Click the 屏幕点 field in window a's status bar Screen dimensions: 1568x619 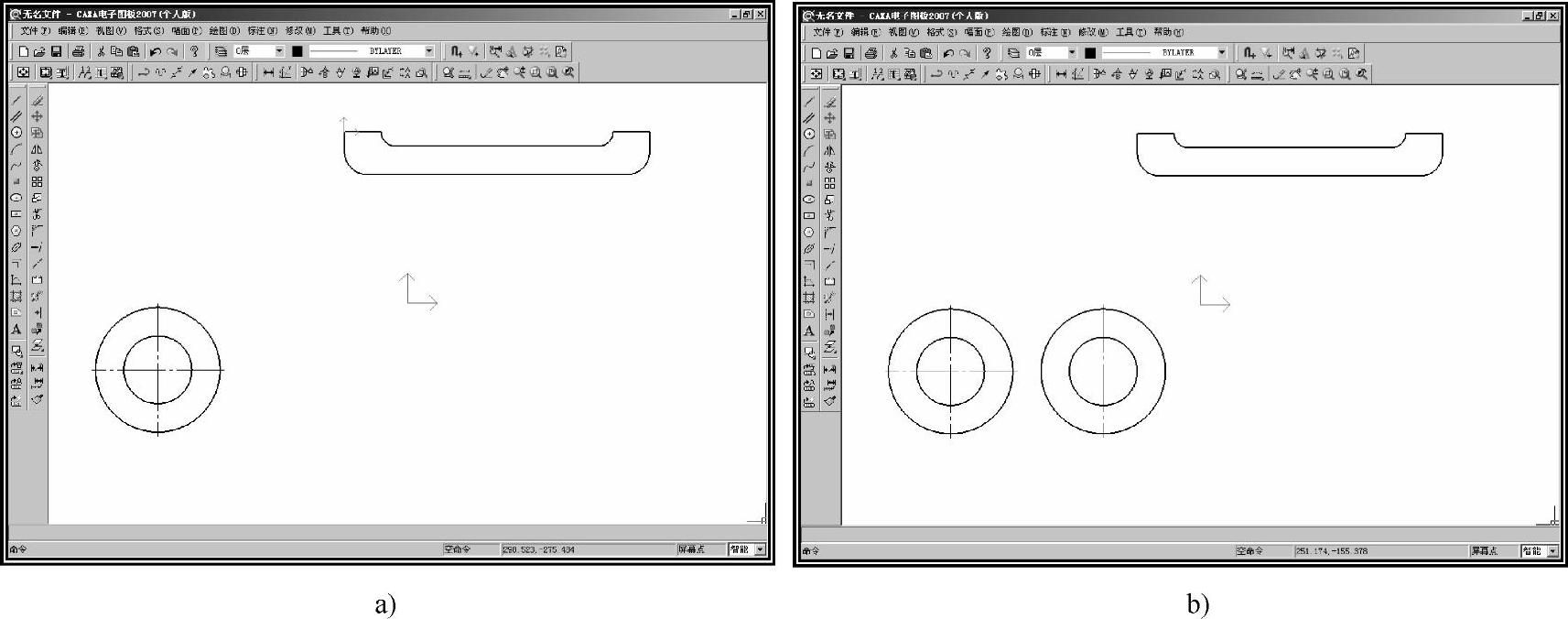[x=700, y=549]
